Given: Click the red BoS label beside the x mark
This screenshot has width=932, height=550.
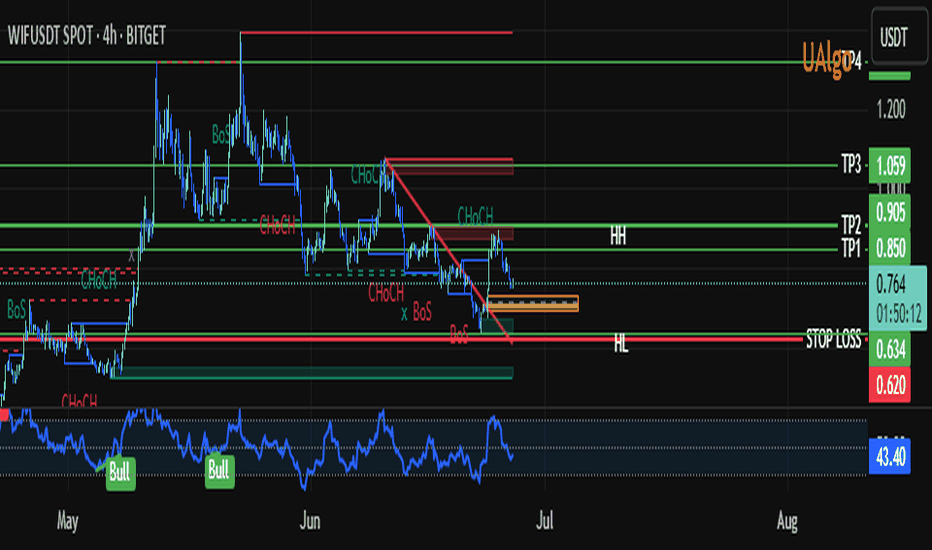Looking at the screenshot, I should point(422,312).
